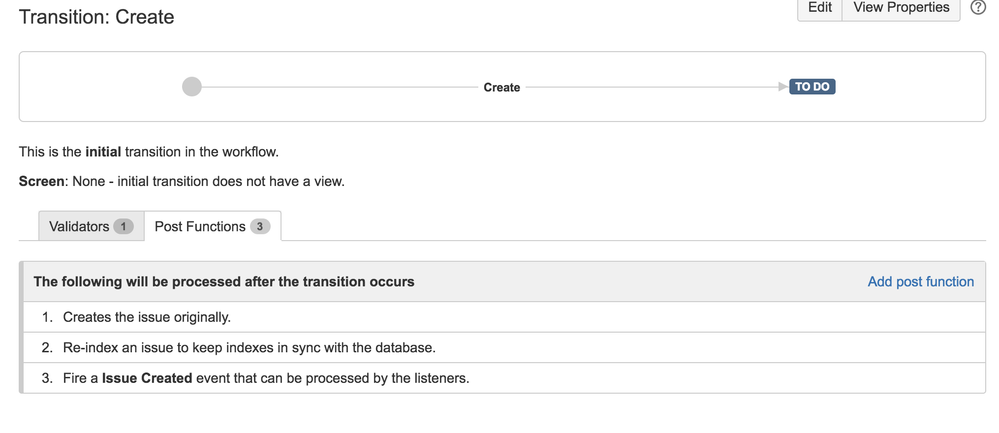The width and height of the screenshot is (999, 433).
Task: Click the post functions panel header text
Action: [224, 281]
